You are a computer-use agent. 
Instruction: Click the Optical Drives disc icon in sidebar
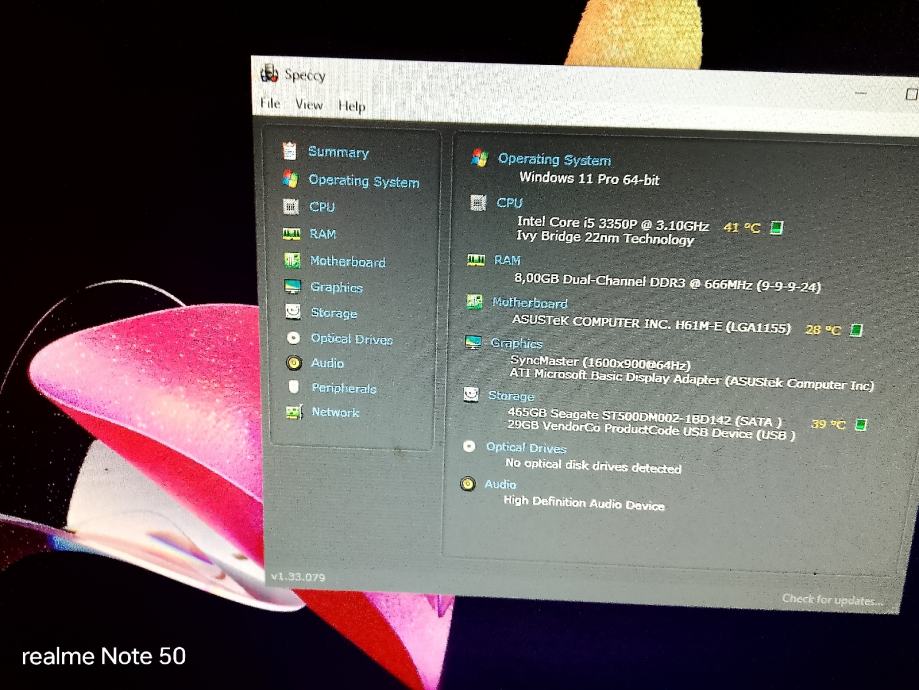coord(294,338)
